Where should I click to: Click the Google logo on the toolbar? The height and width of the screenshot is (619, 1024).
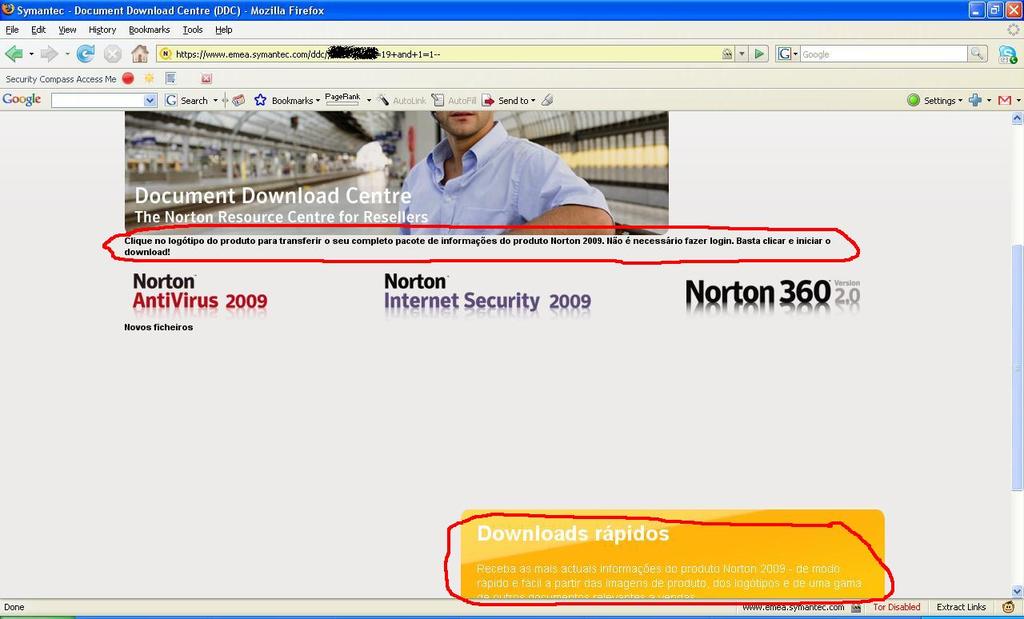22,99
